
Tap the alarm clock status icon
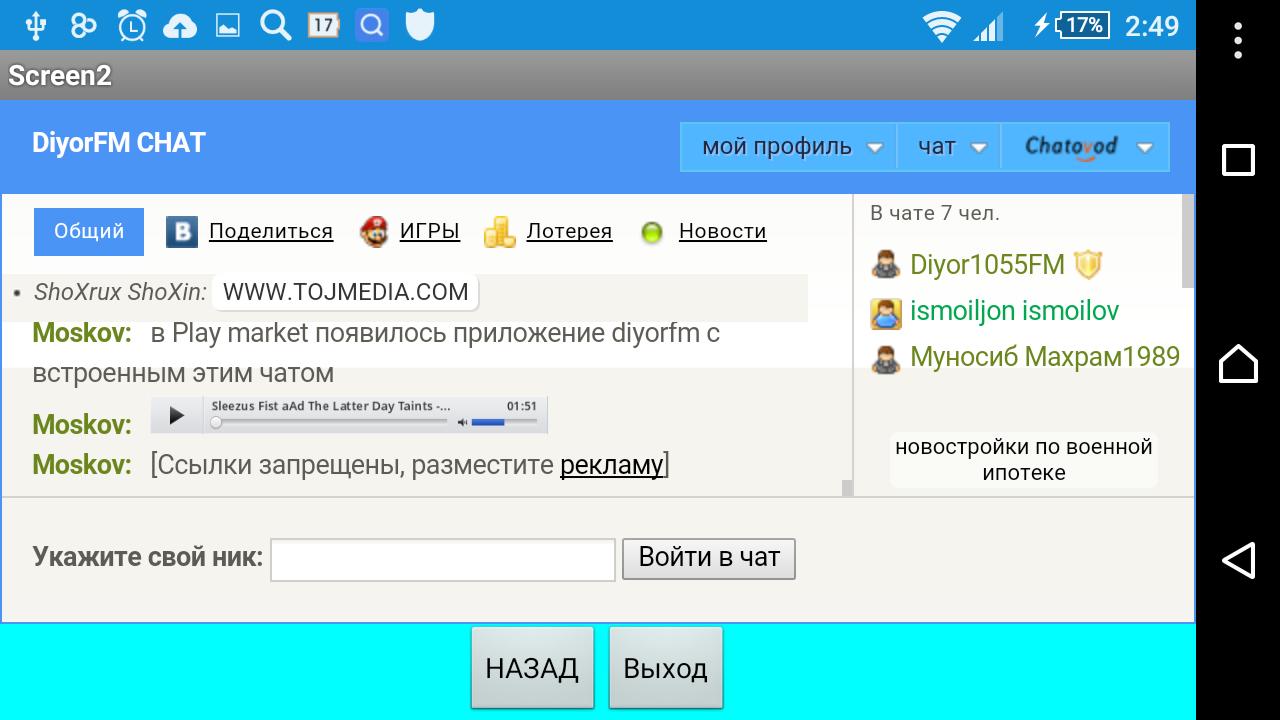coord(131,25)
